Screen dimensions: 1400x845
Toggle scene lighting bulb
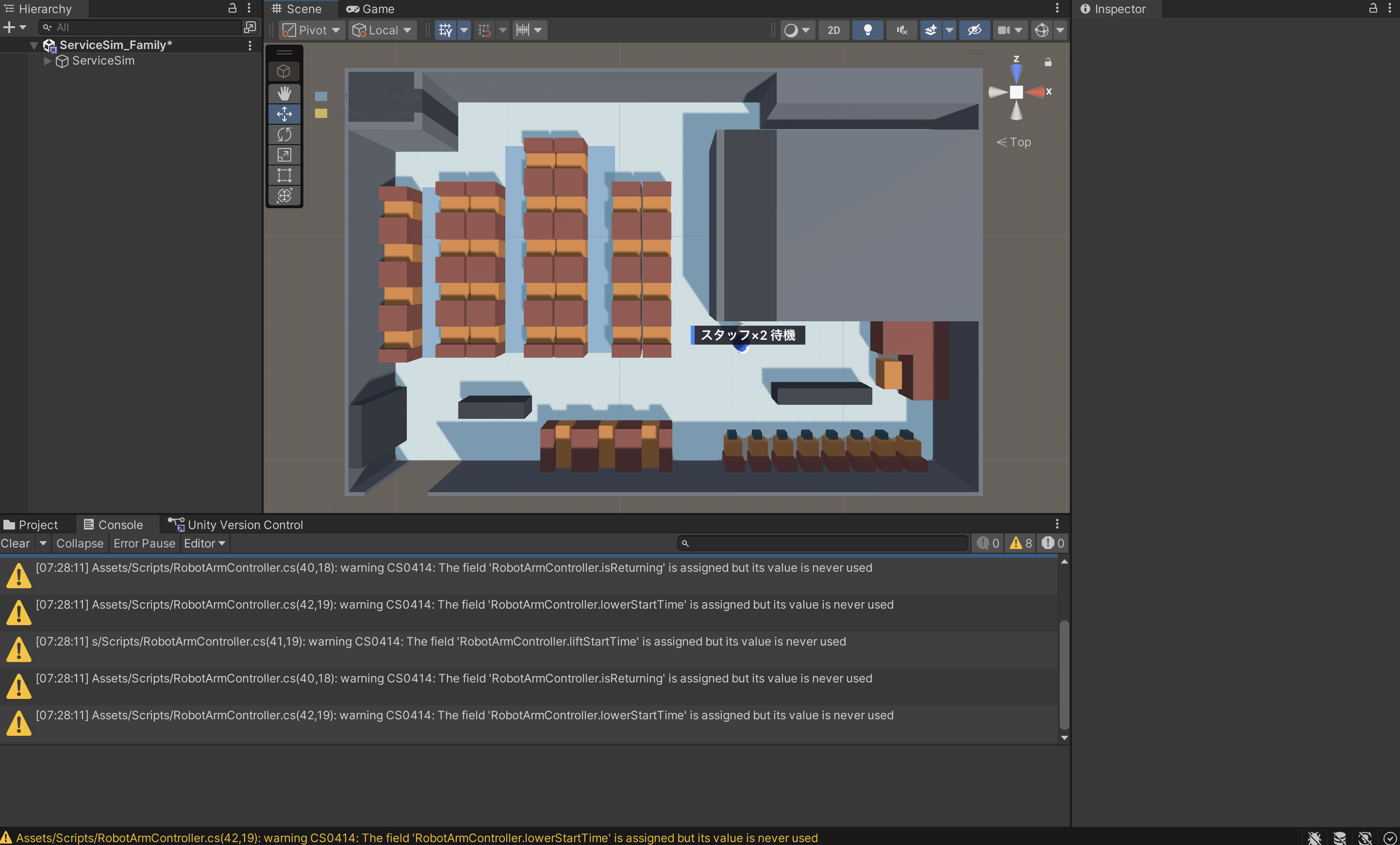(x=867, y=30)
